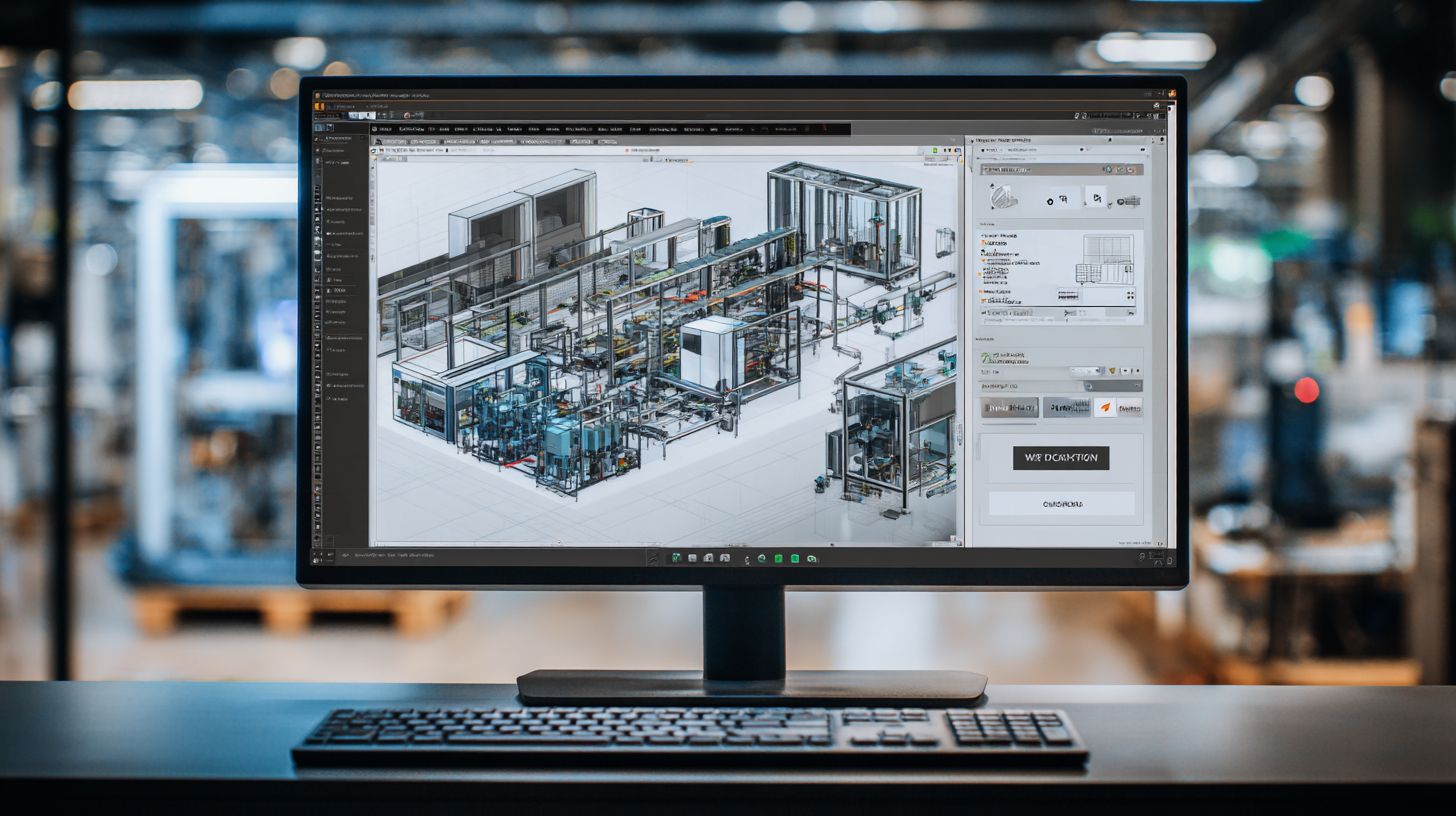Image resolution: width=1456 pixels, height=816 pixels.
Task: Open the dark dropdown bar above the gray buttons
Action: point(1060,385)
